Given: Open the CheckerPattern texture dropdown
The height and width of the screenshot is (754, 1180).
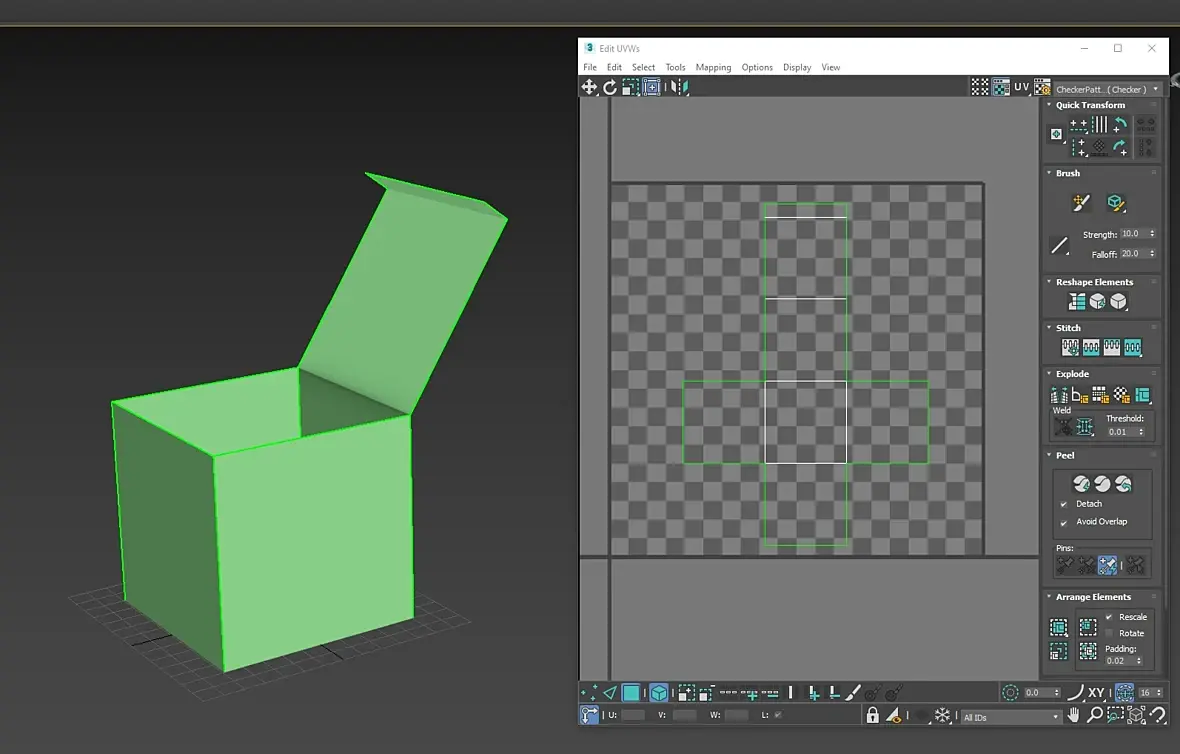Looking at the screenshot, I should click(1108, 89).
